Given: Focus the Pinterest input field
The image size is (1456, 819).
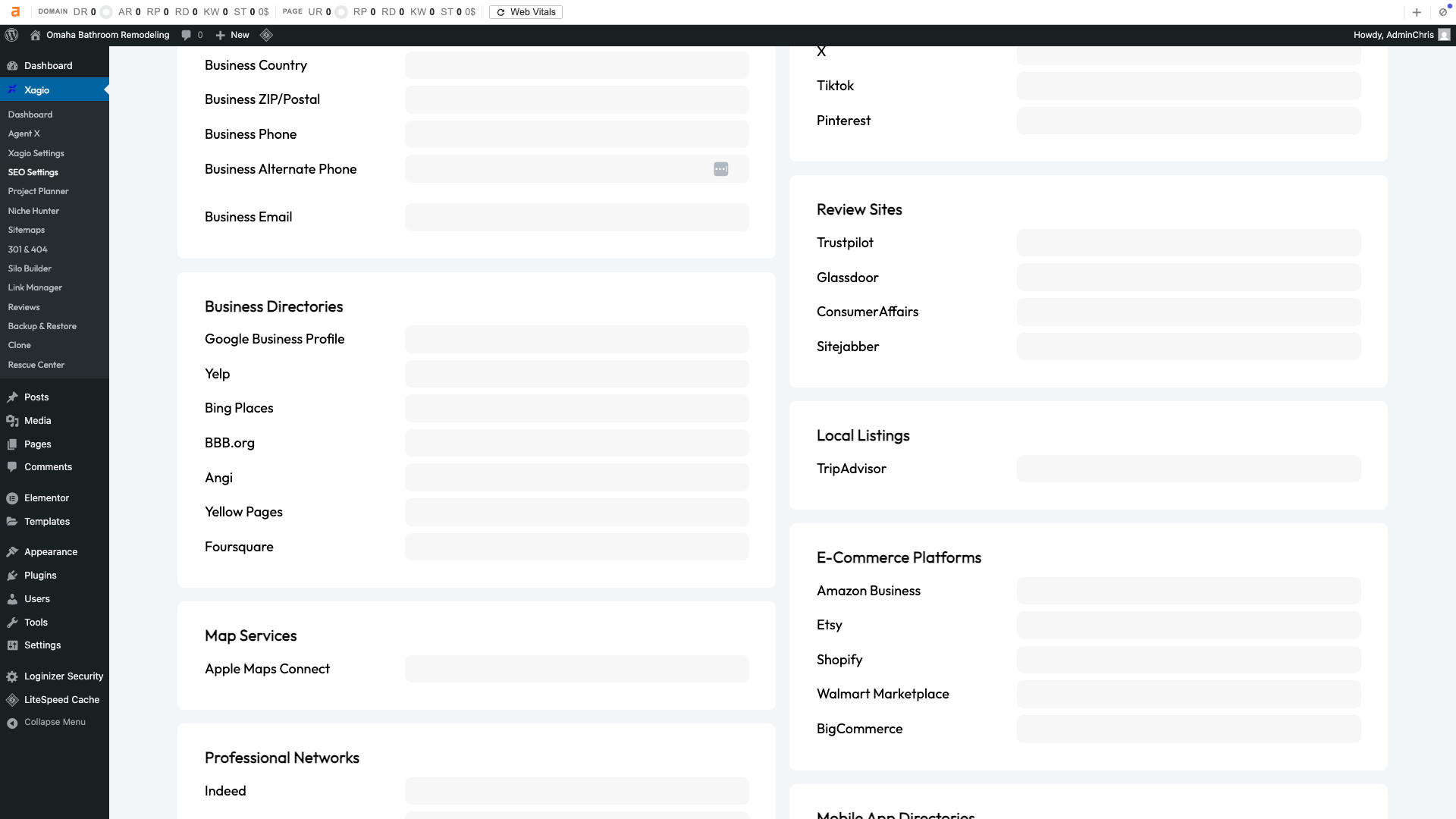Looking at the screenshot, I should [x=1188, y=121].
